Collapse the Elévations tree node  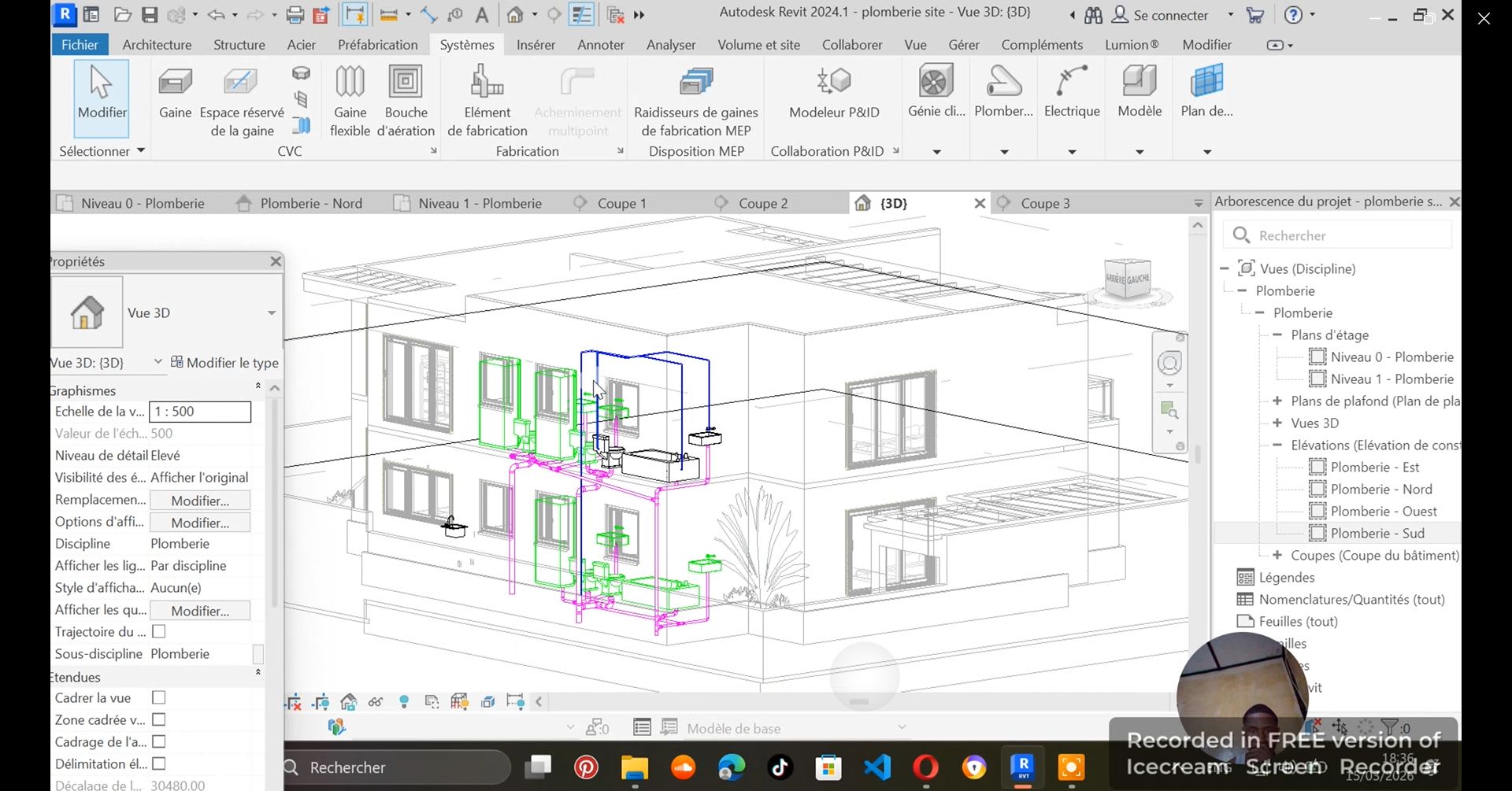(x=1277, y=445)
